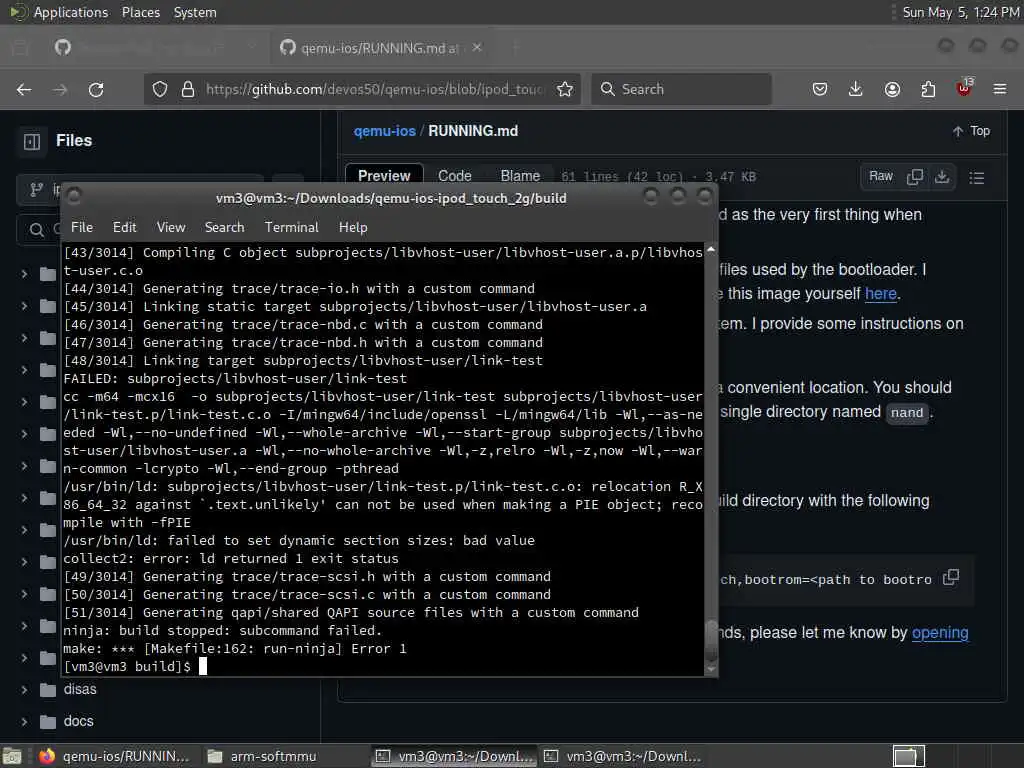This screenshot has height=768, width=1024.
Task: Open the new tab plus button
Action: coord(516,47)
